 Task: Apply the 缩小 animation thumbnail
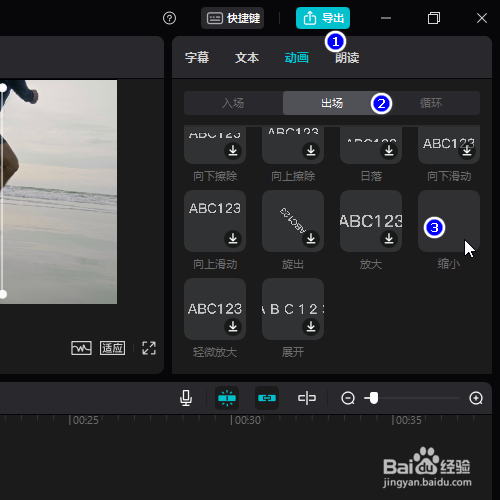click(449, 221)
